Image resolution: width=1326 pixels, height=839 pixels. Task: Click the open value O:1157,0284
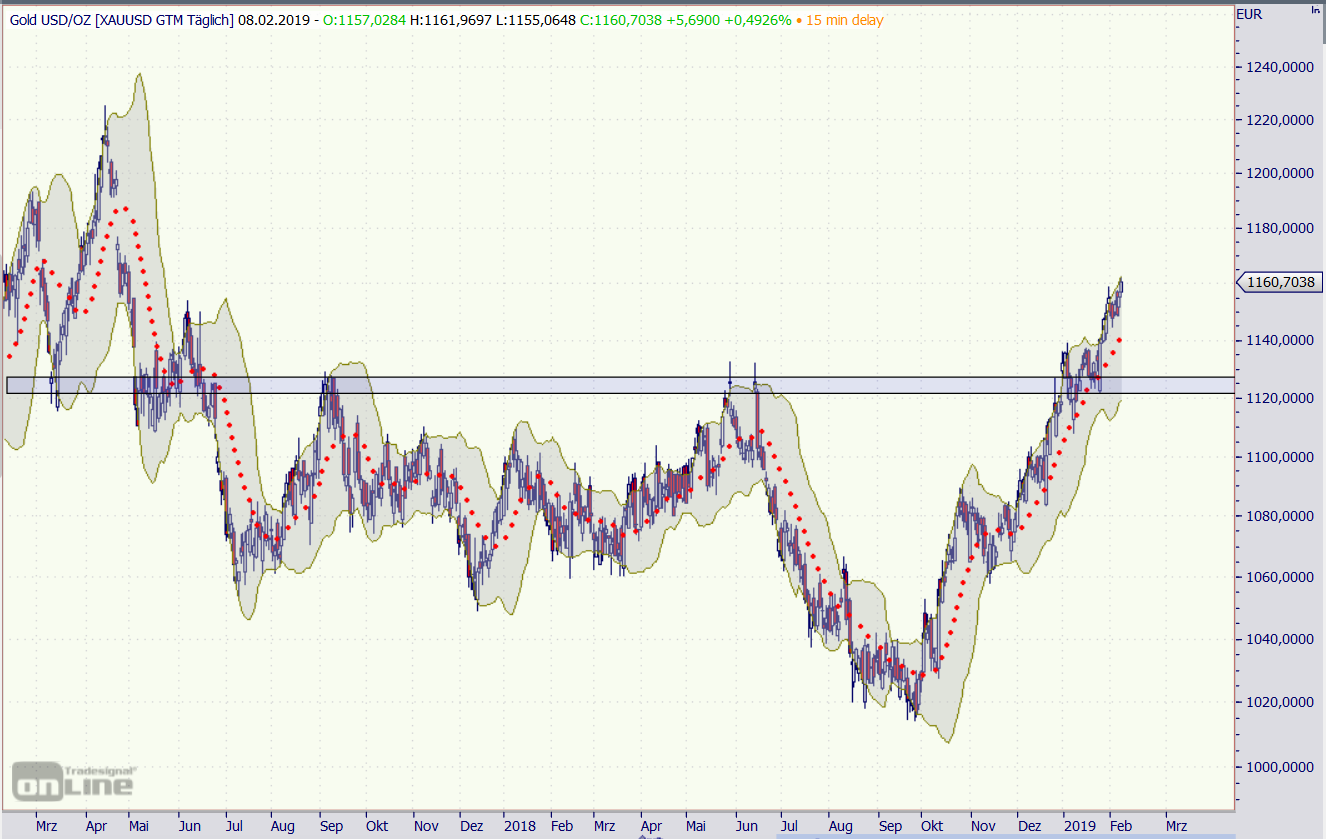pos(365,20)
